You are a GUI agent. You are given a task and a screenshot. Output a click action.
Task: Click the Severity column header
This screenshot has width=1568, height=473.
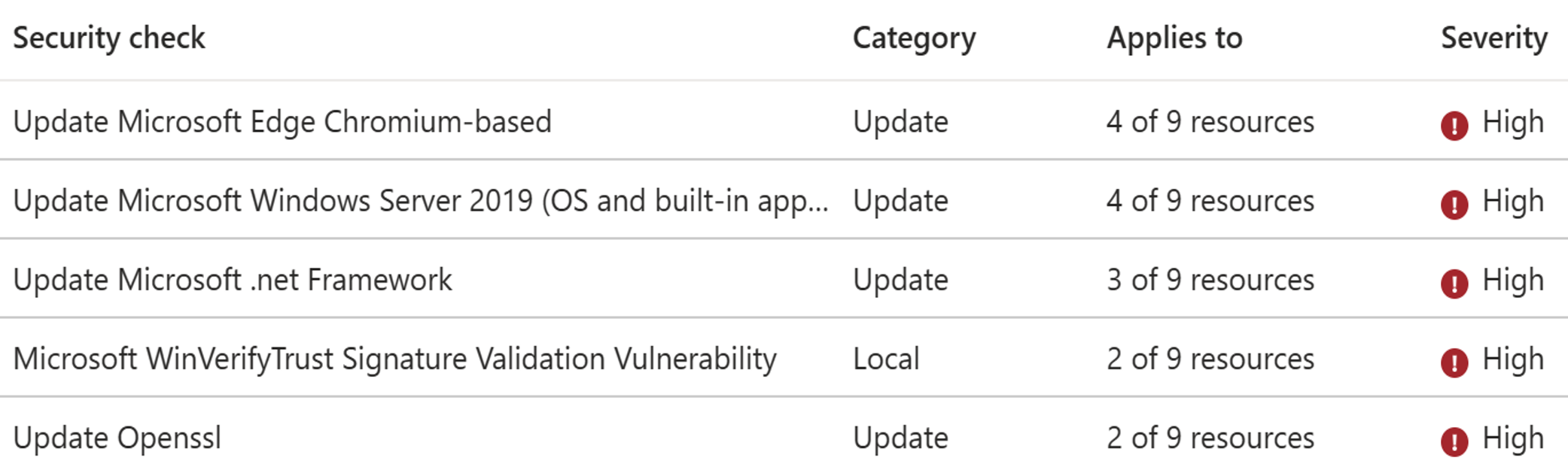pyautogui.click(x=1493, y=38)
